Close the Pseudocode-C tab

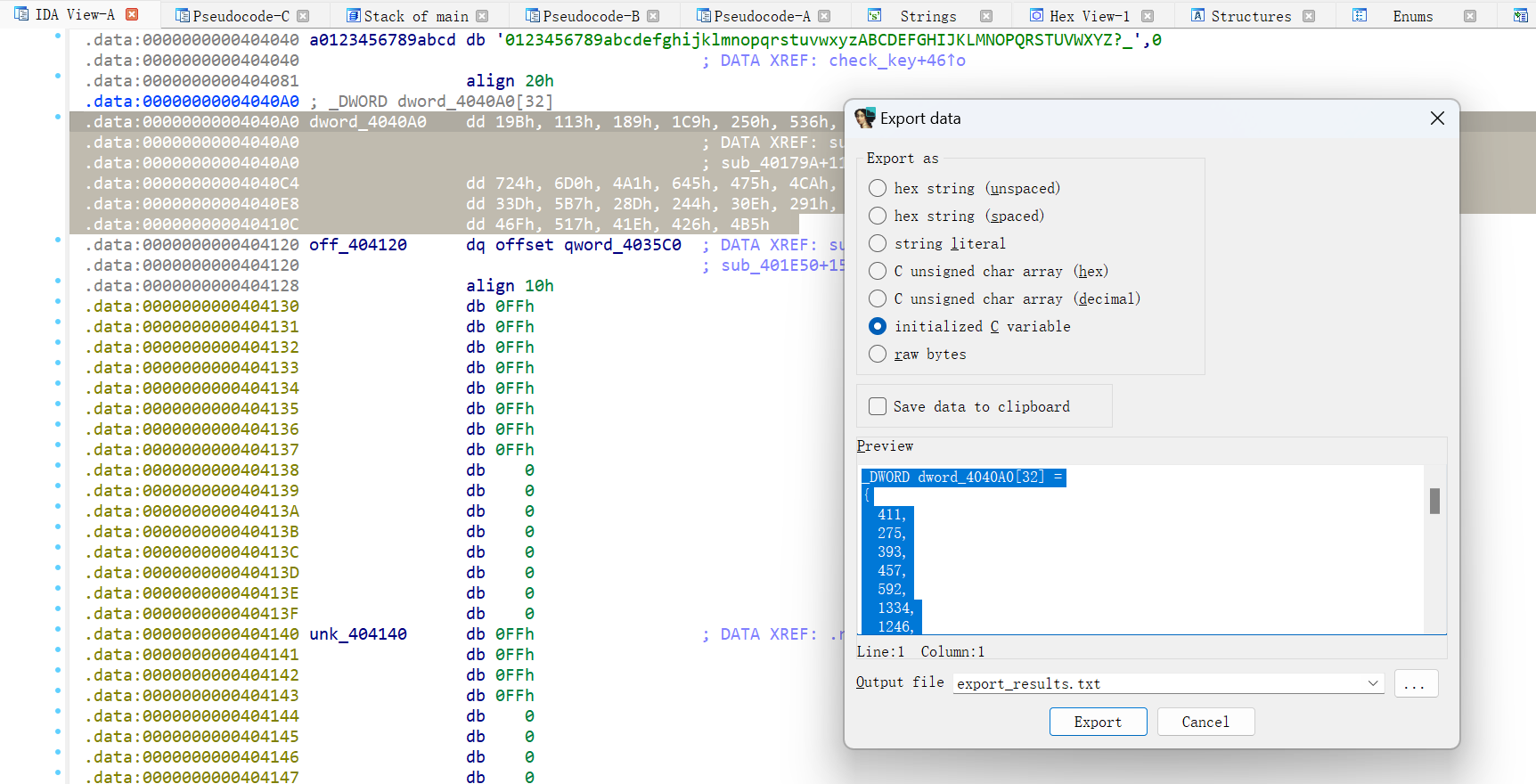[x=303, y=16]
